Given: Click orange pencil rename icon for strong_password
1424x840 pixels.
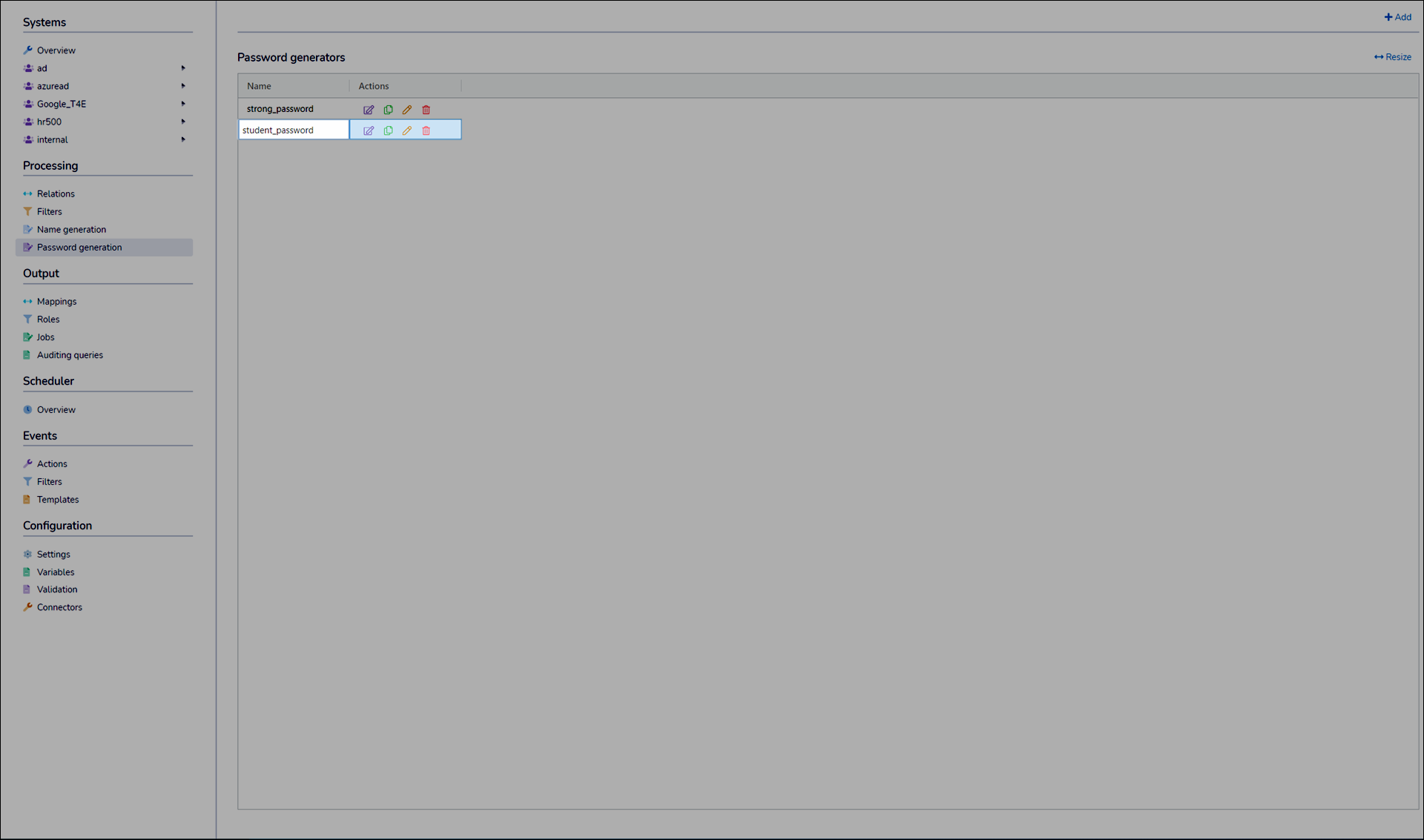Looking at the screenshot, I should (x=407, y=110).
